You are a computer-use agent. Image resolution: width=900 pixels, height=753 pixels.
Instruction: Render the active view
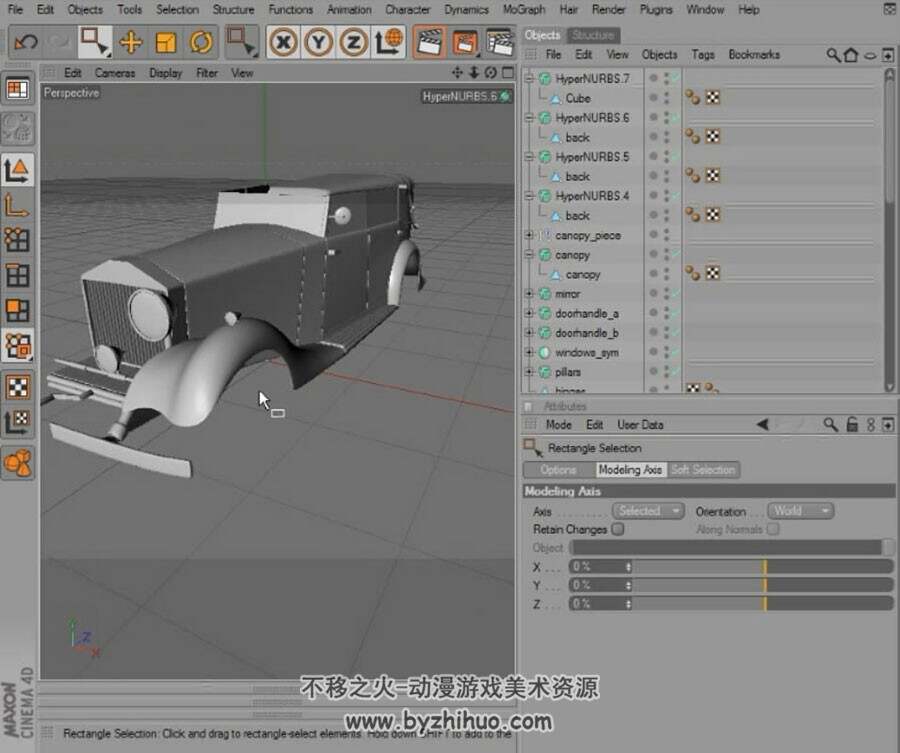pos(429,42)
